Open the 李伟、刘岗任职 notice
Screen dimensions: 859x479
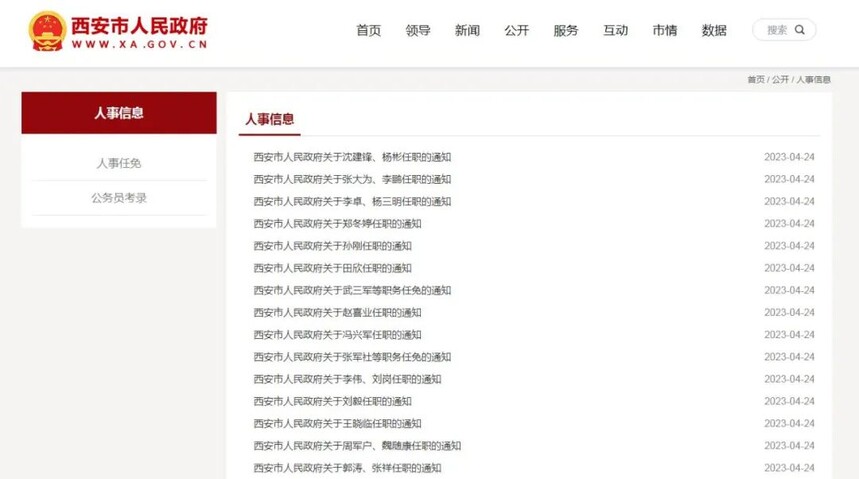(347, 379)
